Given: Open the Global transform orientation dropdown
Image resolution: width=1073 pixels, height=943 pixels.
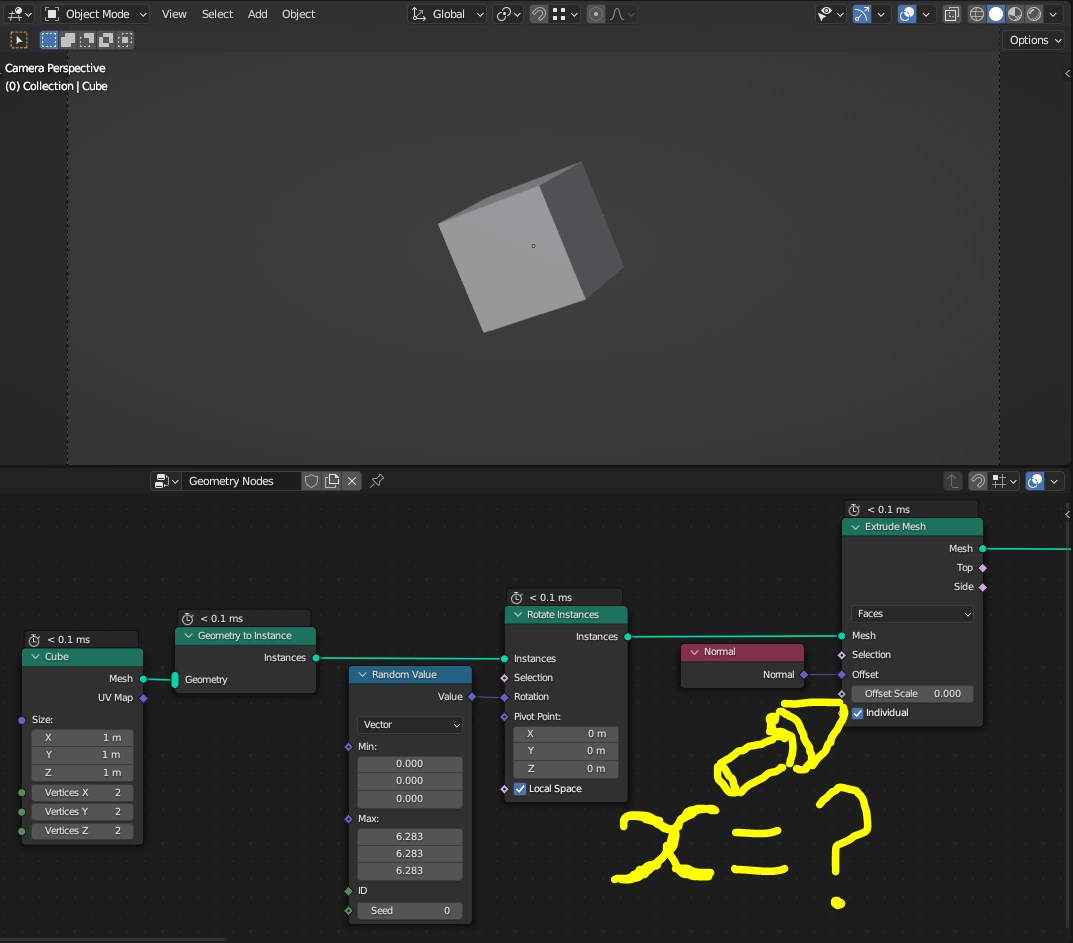Looking at the screenshot, I should tap(448, 14).
